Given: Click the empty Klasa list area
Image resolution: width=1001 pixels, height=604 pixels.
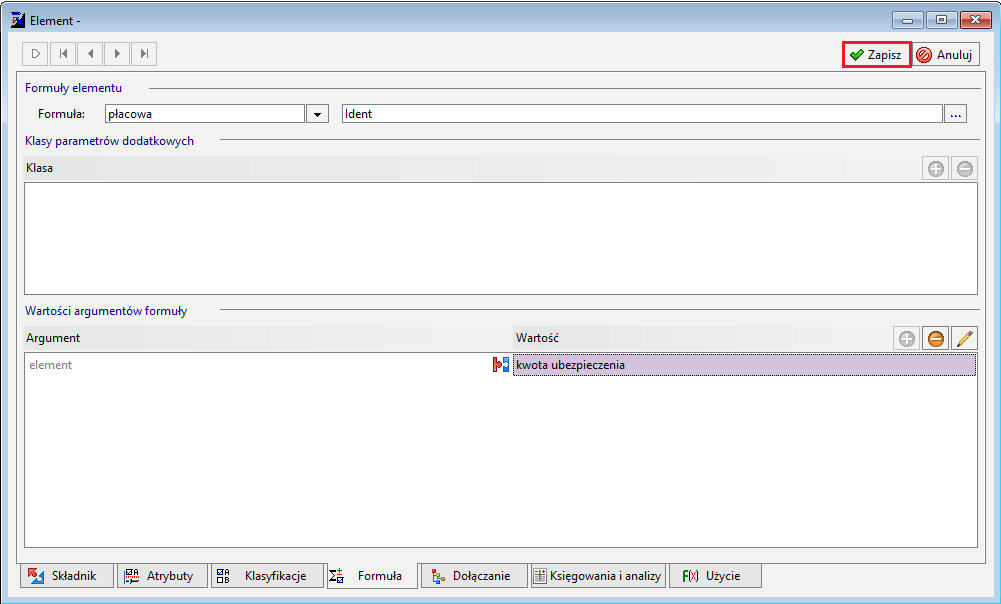Looking at the screenshot, I should pyautogui.click(x=500, y=238).
